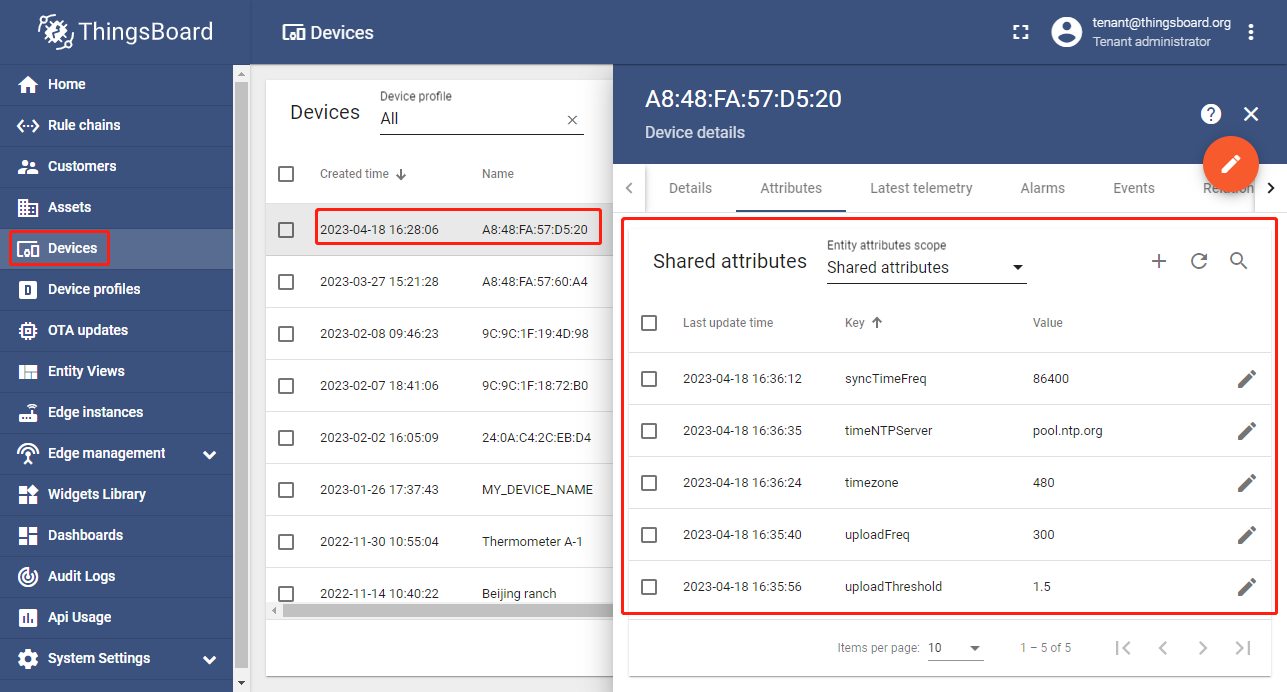1287x692 pixels.
Task: Add a new shared attribute
Action: tap(1159, 261)
